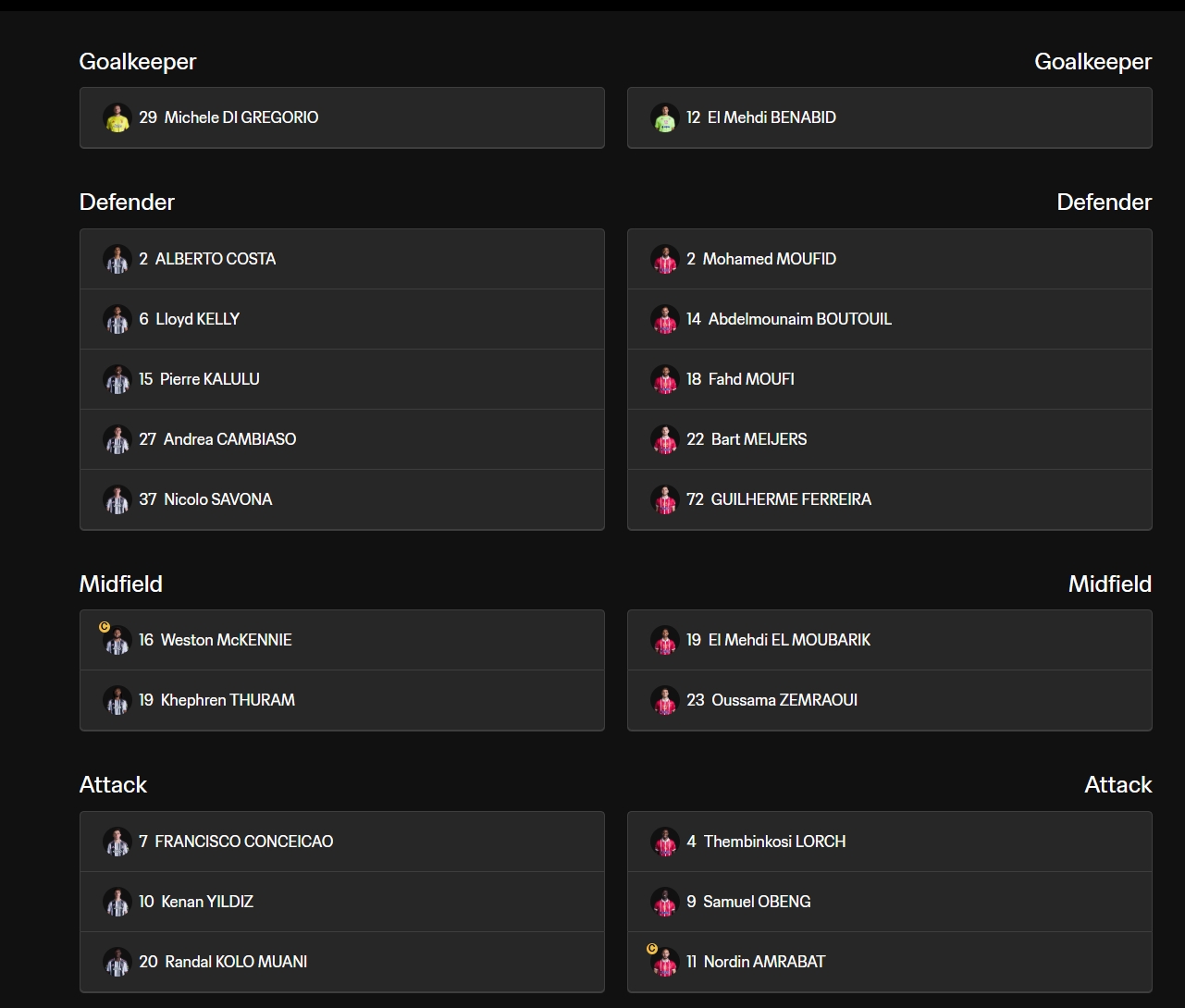Click El Mehdi Benabid's green kit avatar
The image size is (1185, 1008).
(665, 117)
